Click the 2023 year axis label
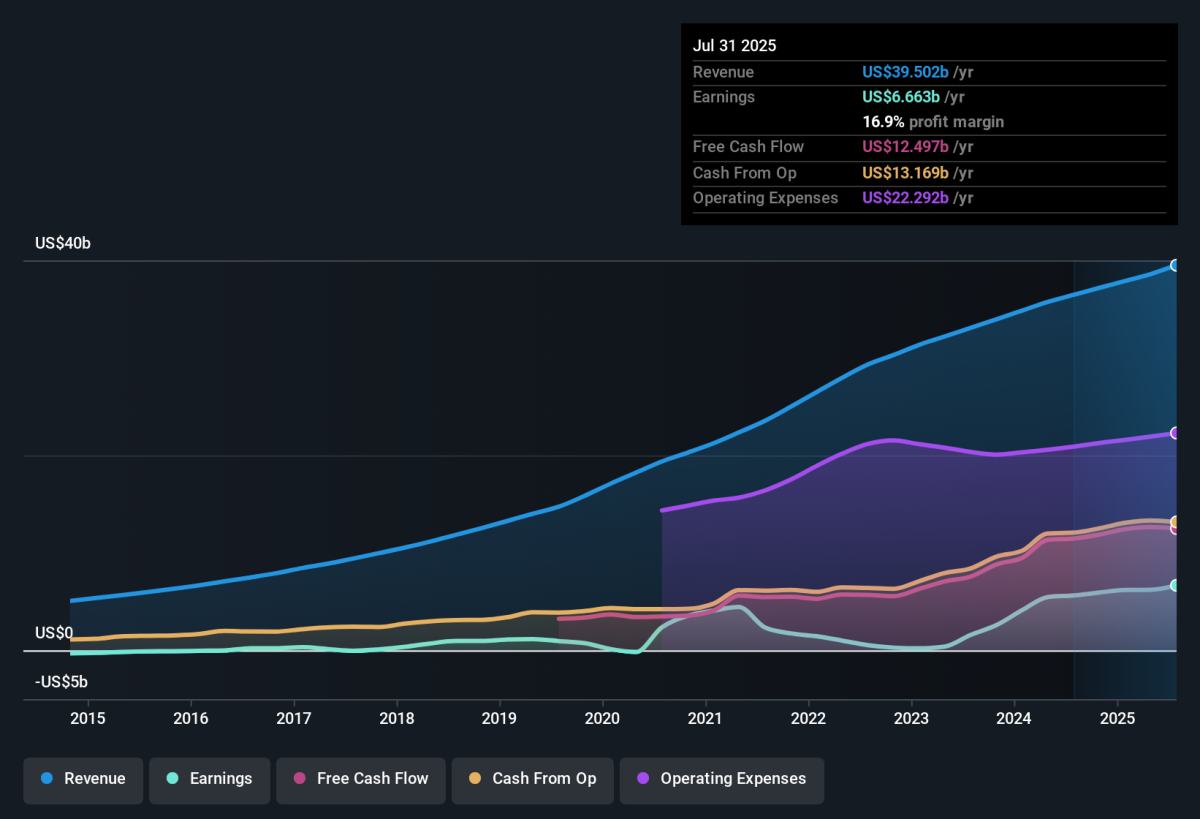1200x819 pixels. (911, 718)
